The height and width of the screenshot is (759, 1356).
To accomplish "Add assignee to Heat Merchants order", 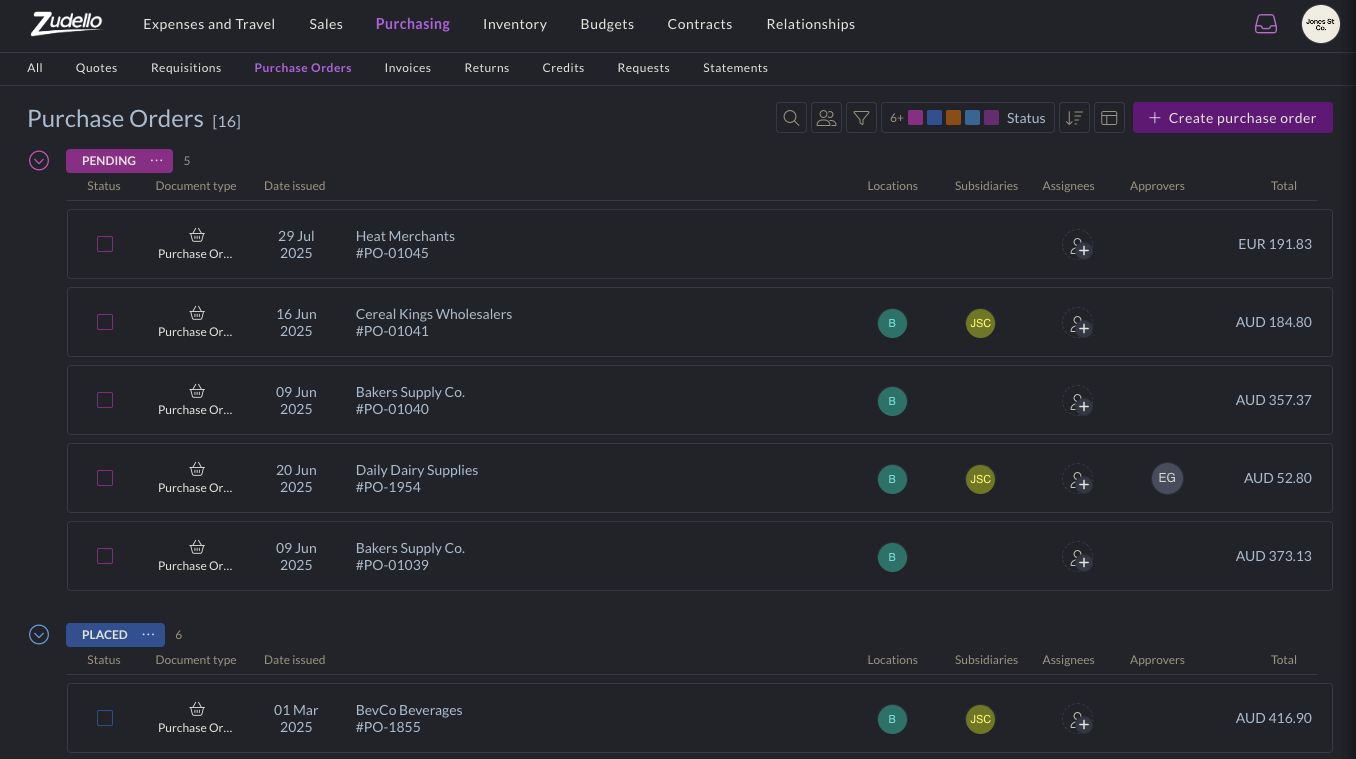I will point(1078,246).
